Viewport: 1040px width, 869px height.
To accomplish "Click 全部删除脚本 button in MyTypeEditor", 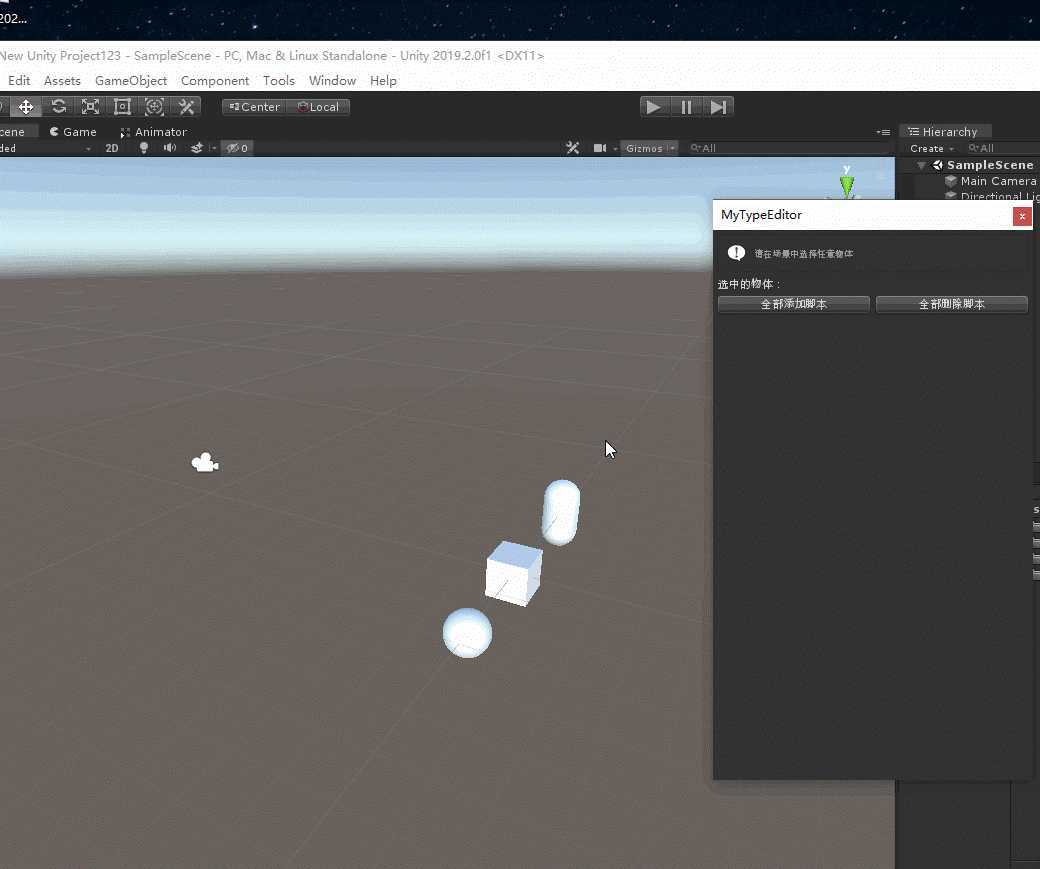I will (x=952, y=304).
